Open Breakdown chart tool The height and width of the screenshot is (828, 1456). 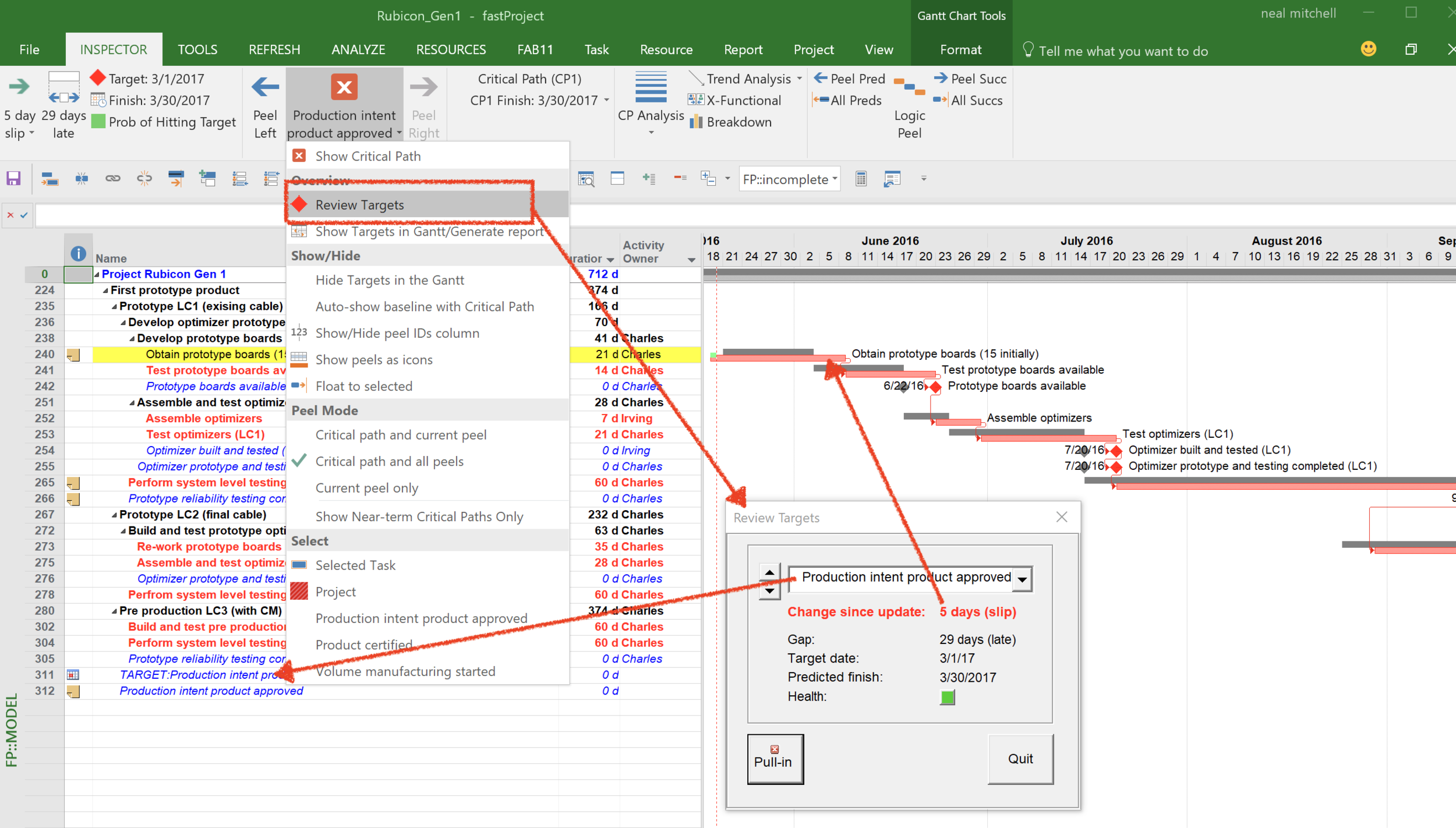(x=730, y=122)
